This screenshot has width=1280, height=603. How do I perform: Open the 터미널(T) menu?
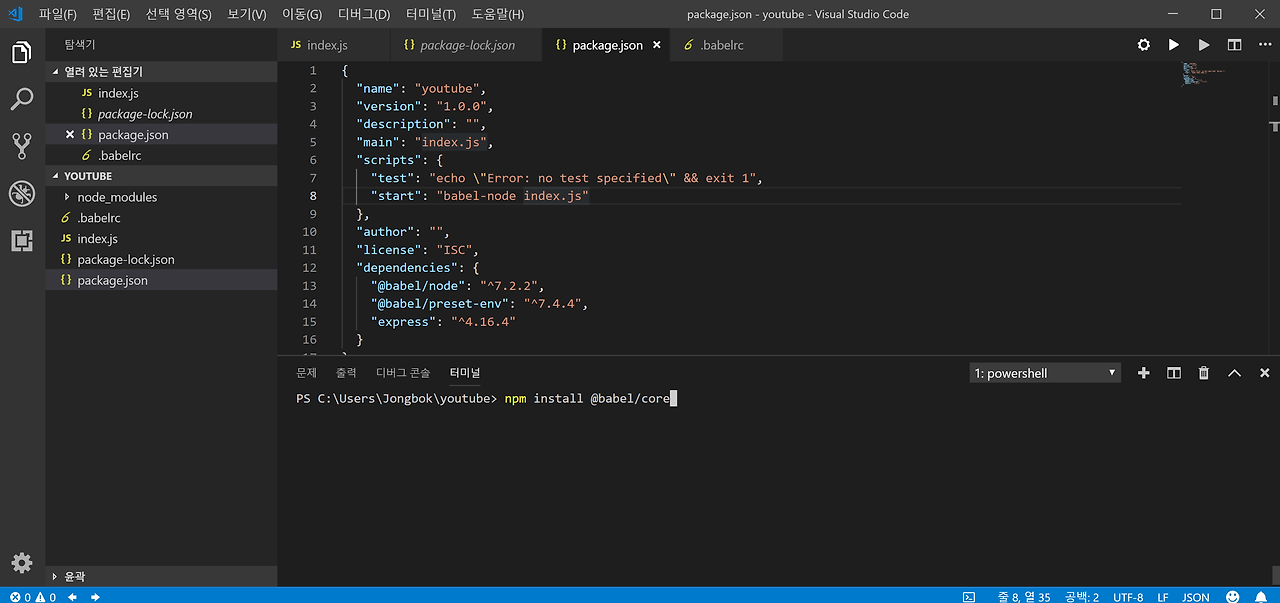[431, 14]
